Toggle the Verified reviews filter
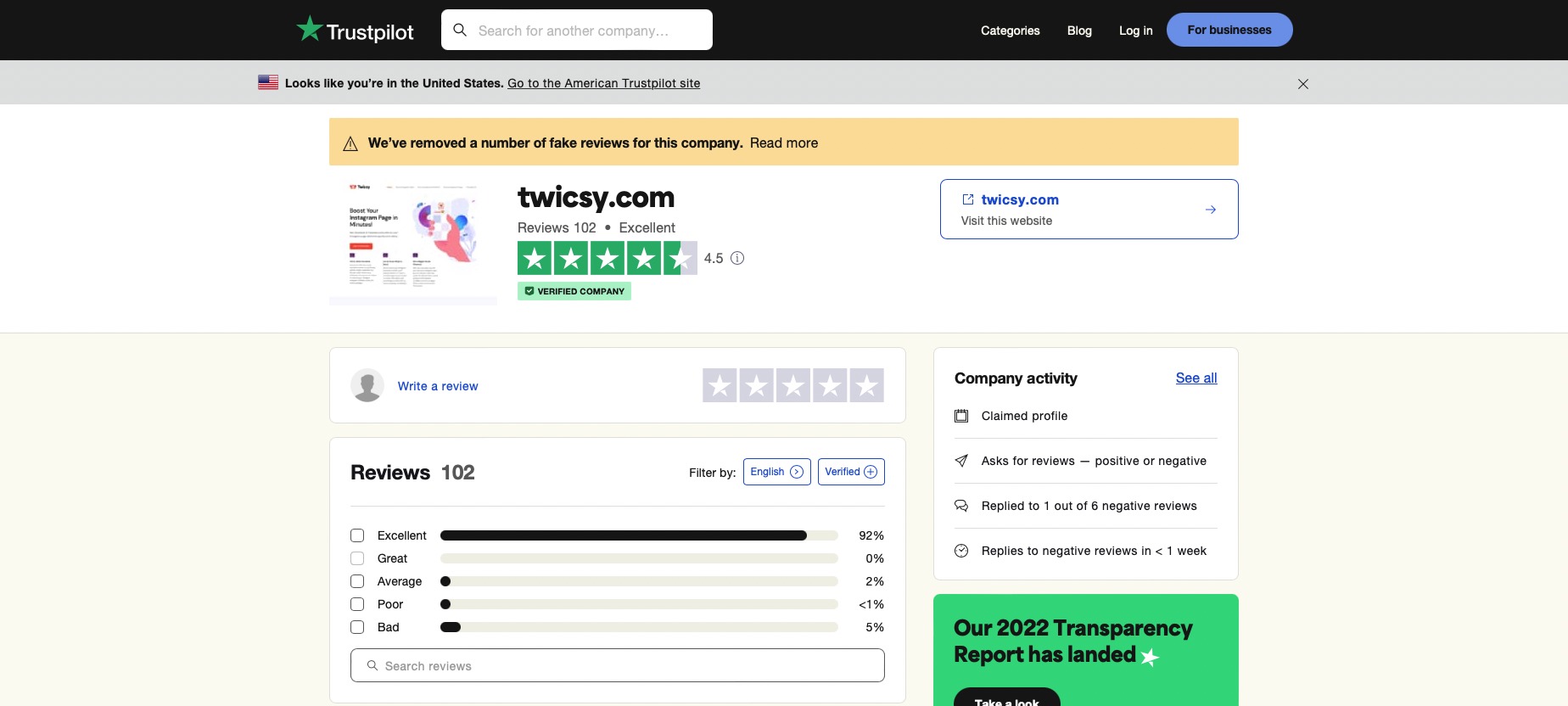The height and width of the screenshot is (706, 1568). 851,472
